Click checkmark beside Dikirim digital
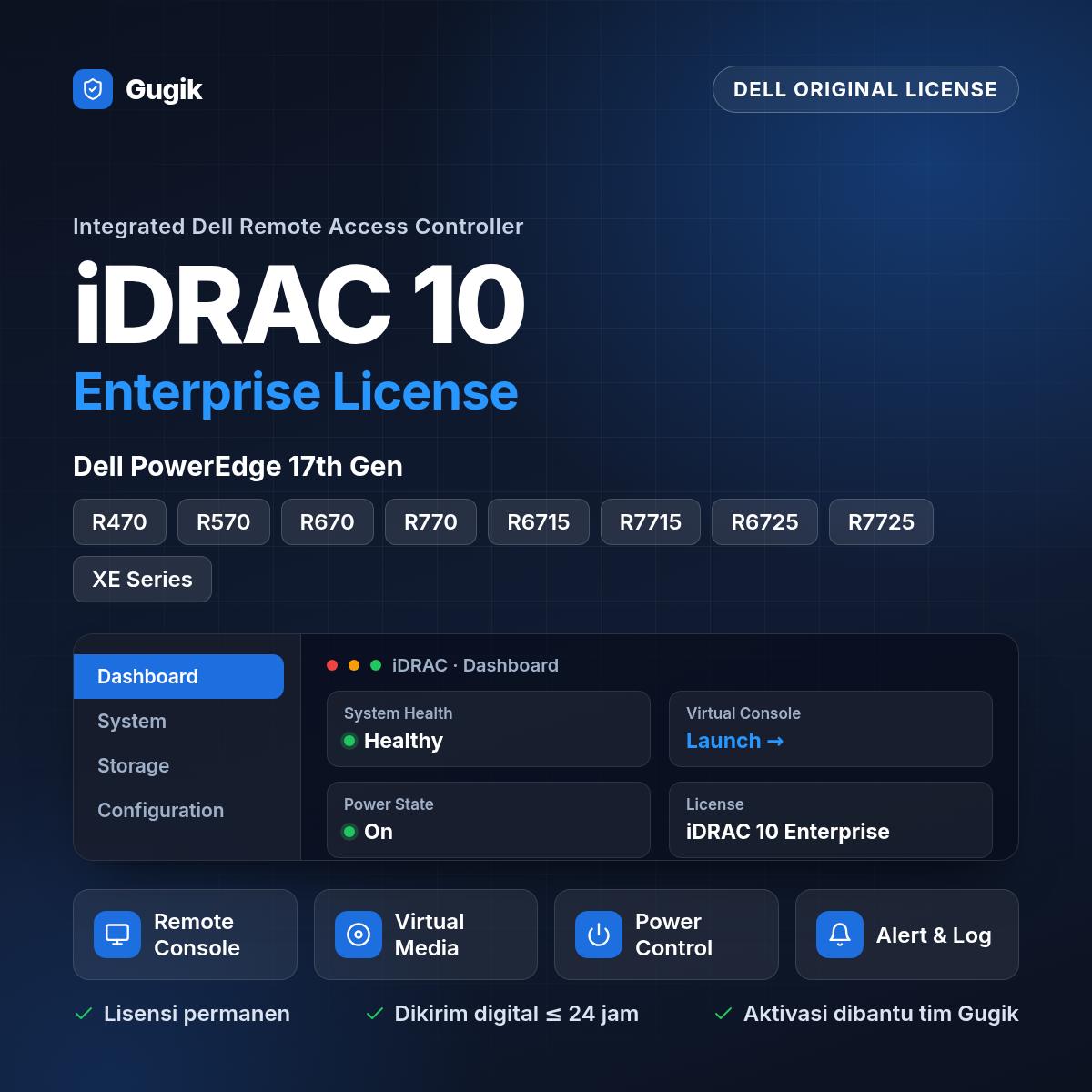 [x=374, y=1014]
